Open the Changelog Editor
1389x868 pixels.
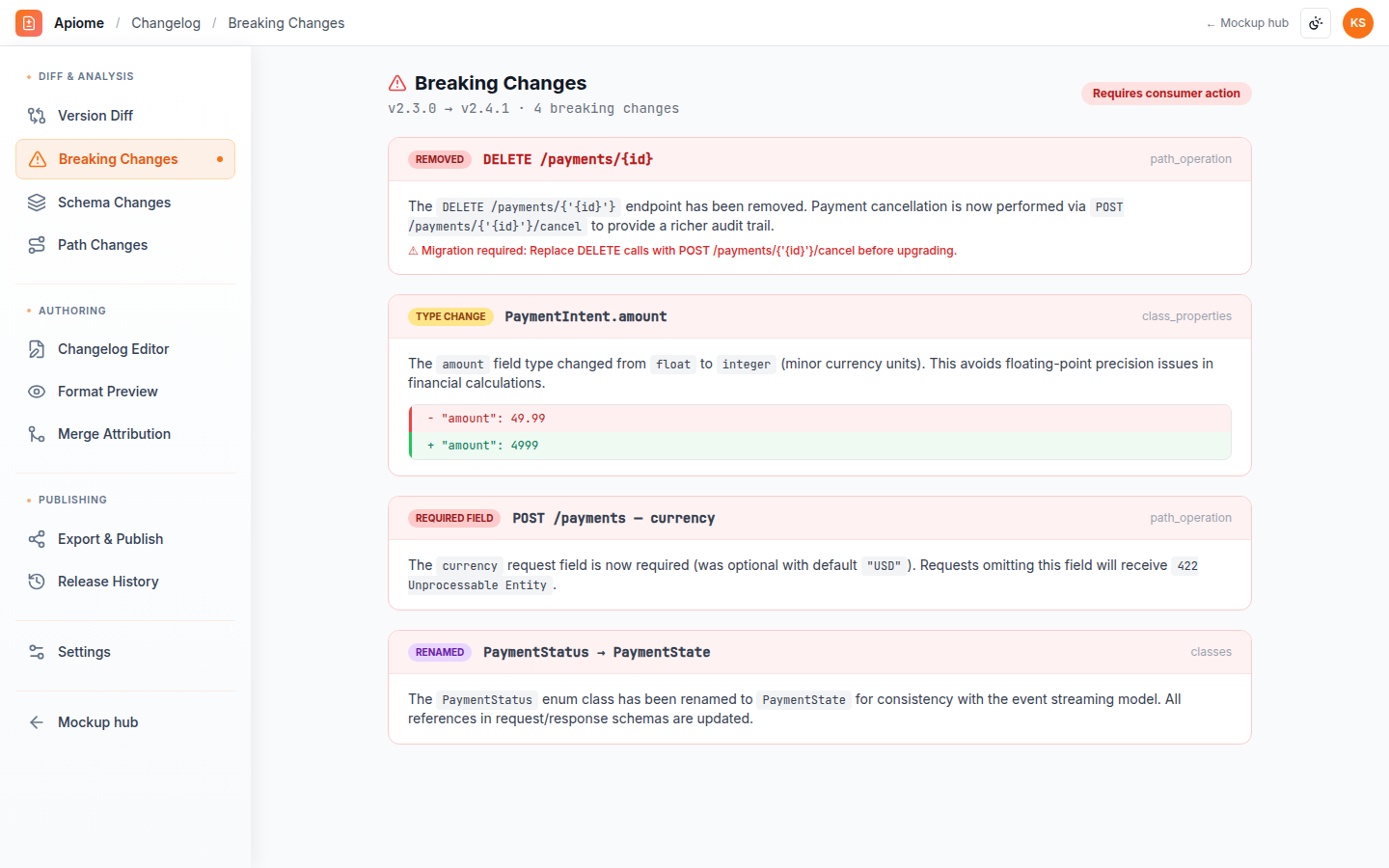click(125, 349)
